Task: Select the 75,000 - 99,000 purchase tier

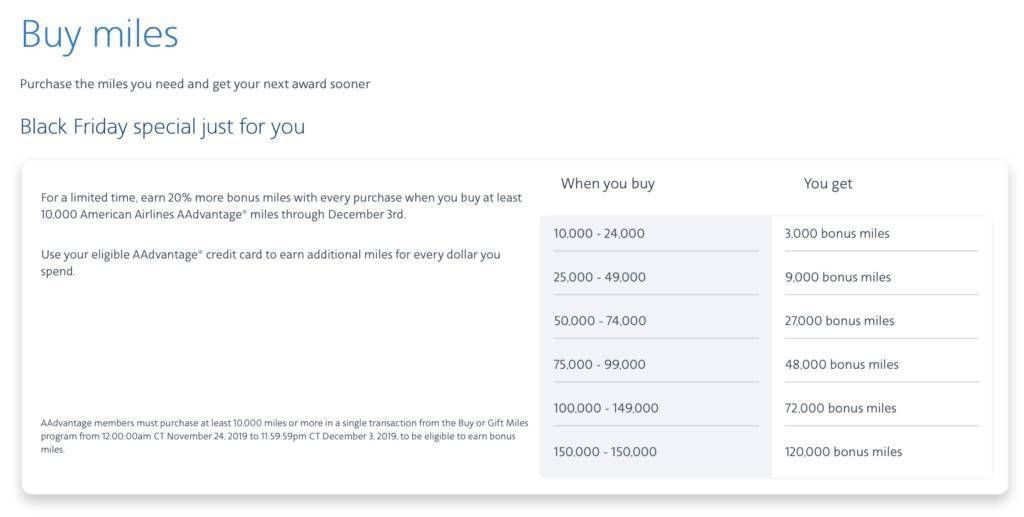Action: [599, 364]
